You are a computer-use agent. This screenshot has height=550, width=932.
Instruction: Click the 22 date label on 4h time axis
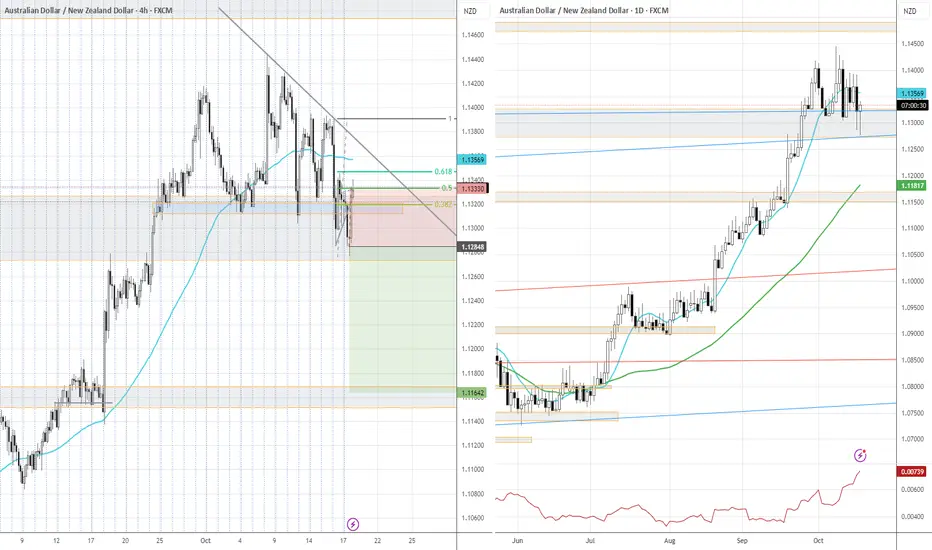[x=377, y=540]
